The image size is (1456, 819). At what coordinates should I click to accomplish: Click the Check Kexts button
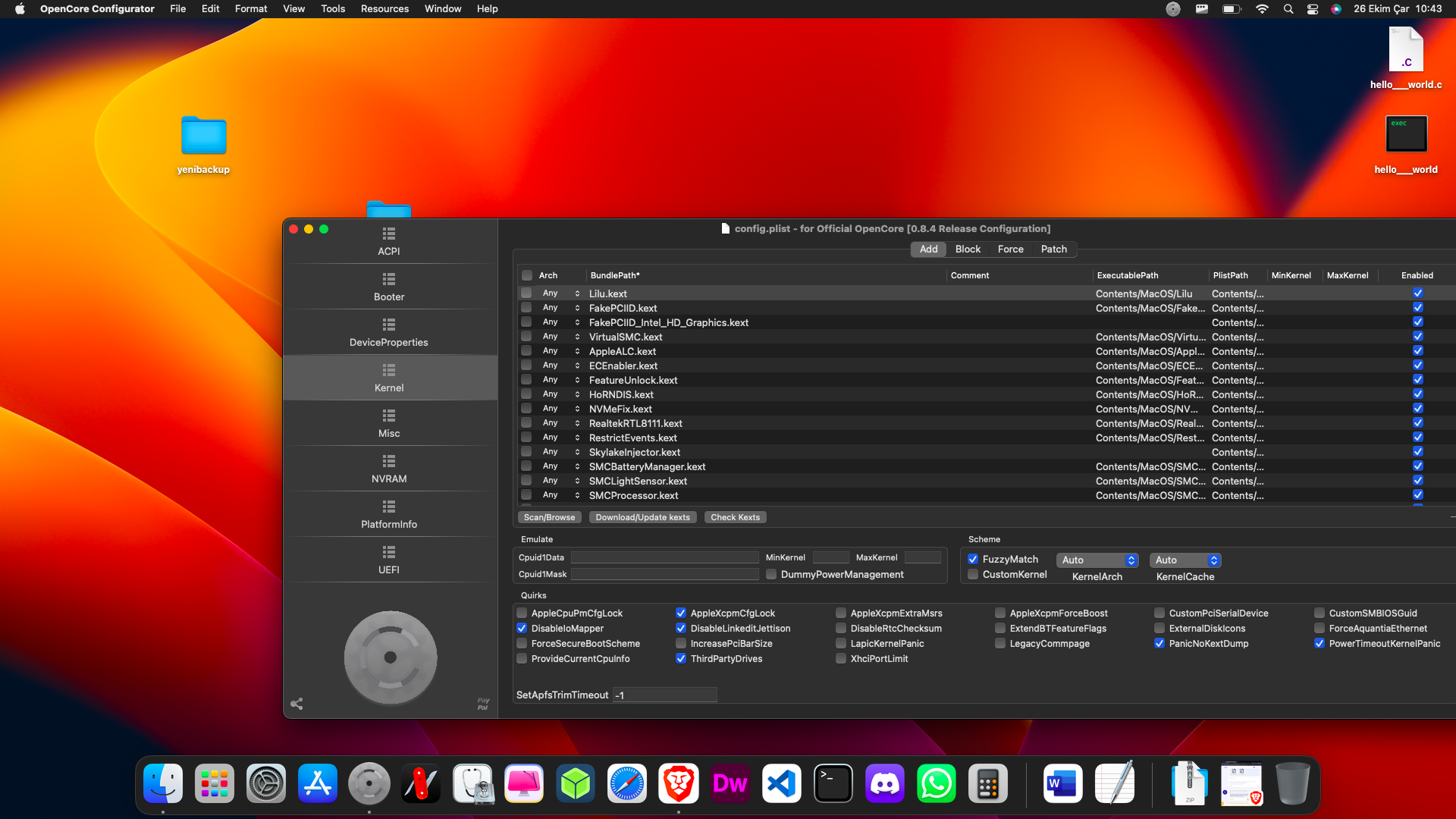pos(735,517)
